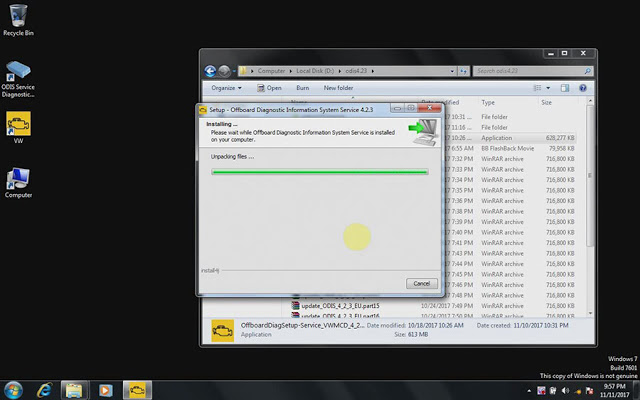The height and width of the screenshot is (400, 640).
Task: Toggle the preview pane icon
Action: pos(565,88)
